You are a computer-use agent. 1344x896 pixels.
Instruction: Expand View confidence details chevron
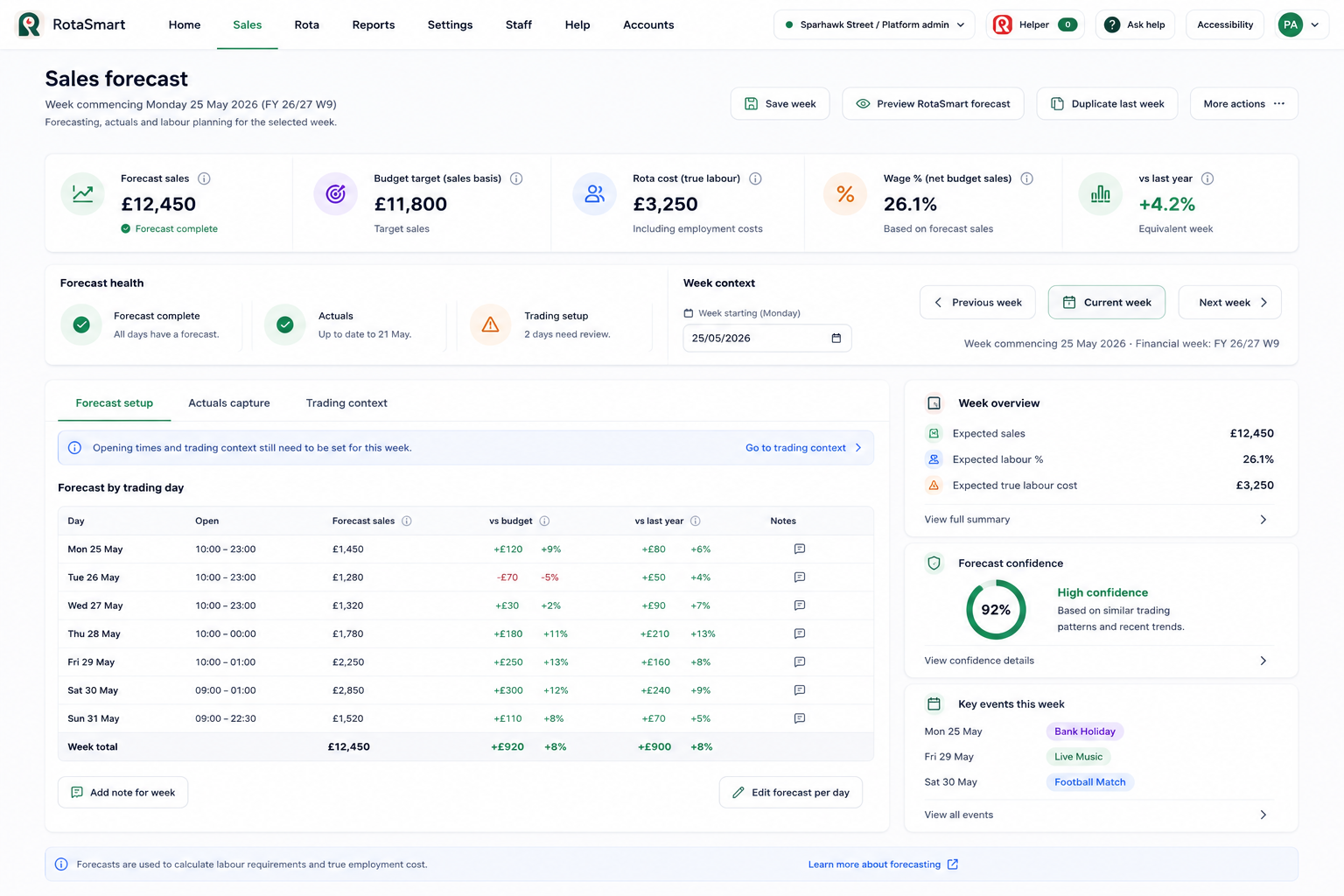click(1263, 661)
